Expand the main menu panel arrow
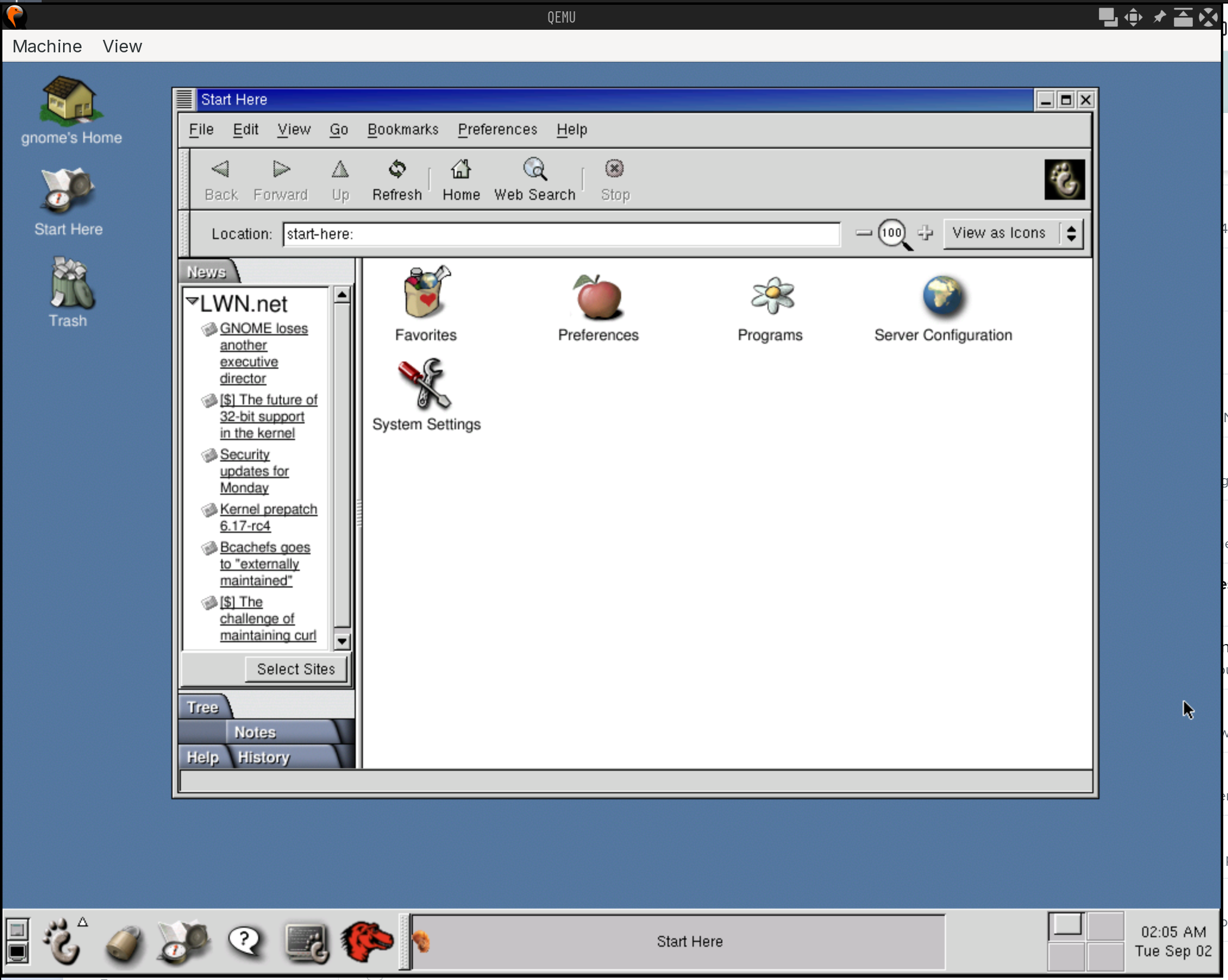 point(83,922)
